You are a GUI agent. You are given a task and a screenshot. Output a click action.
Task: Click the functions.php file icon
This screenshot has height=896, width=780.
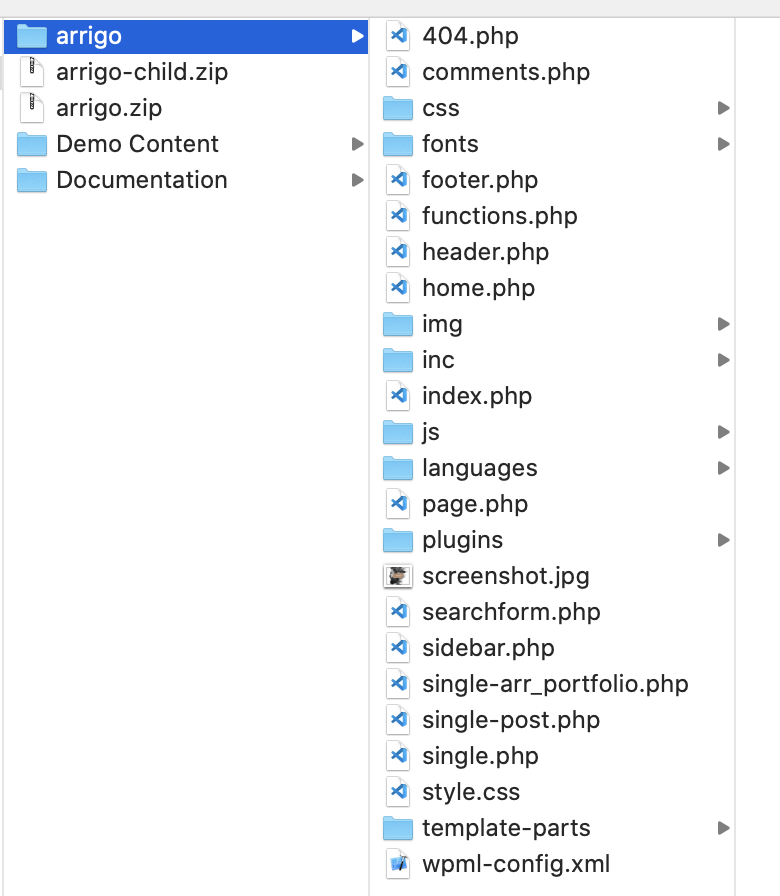tap(398, 217)
